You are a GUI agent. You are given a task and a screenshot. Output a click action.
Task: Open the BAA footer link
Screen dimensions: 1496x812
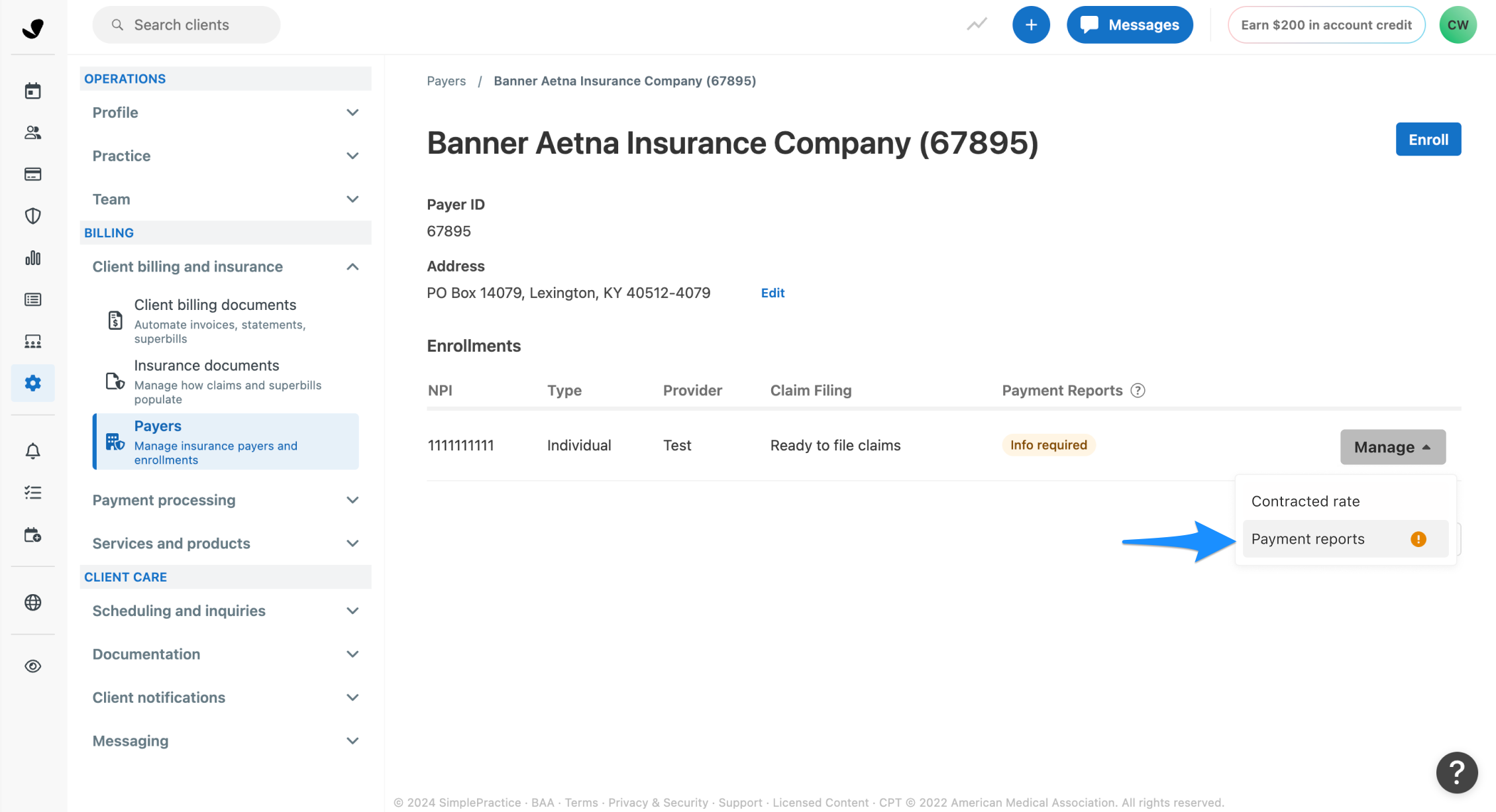point(542,802)
